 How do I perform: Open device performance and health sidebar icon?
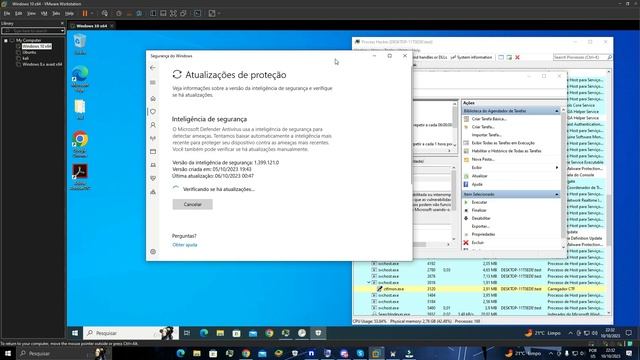pos(153,178)
